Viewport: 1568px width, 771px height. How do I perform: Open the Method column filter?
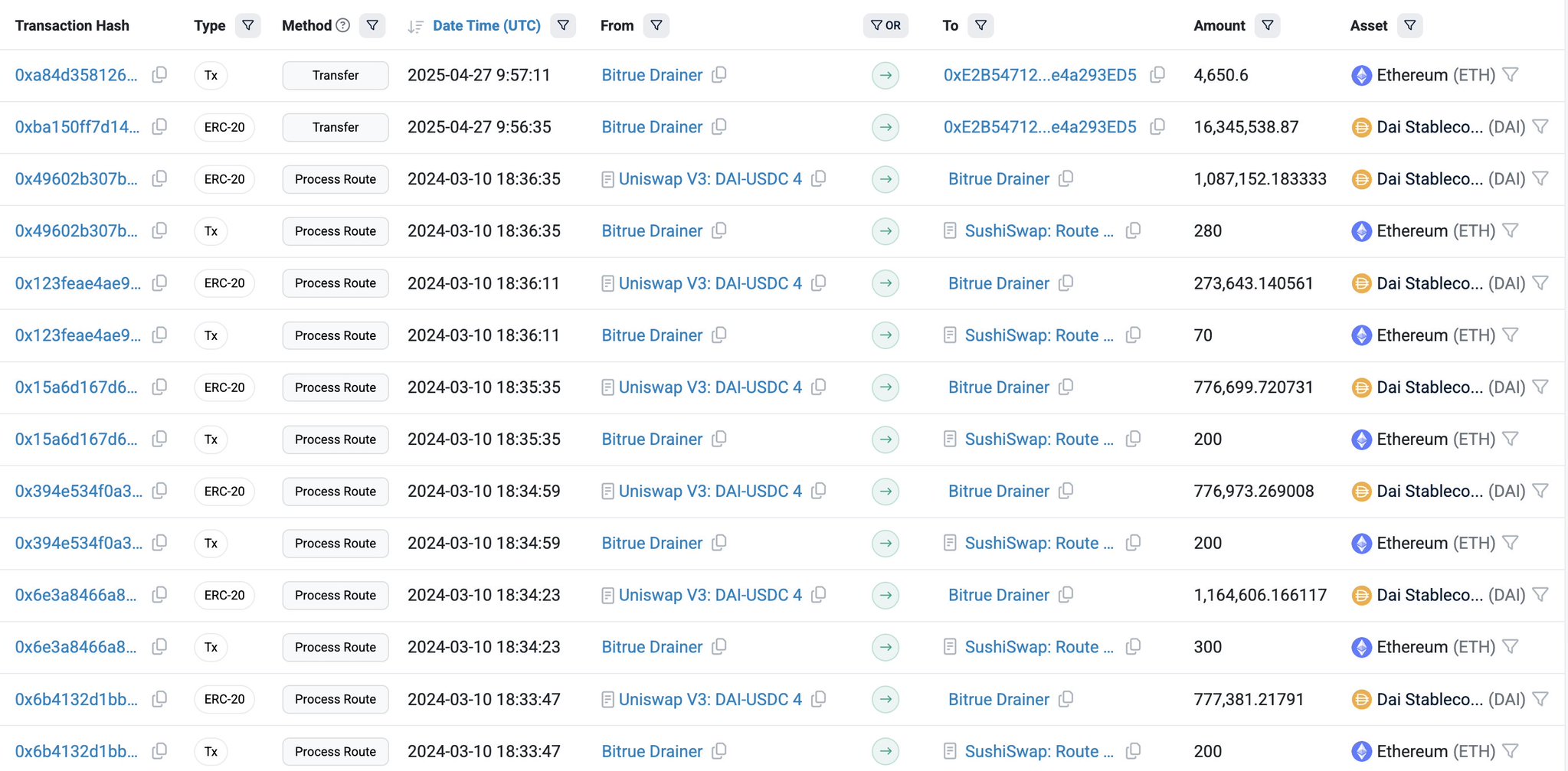[372, 25]
